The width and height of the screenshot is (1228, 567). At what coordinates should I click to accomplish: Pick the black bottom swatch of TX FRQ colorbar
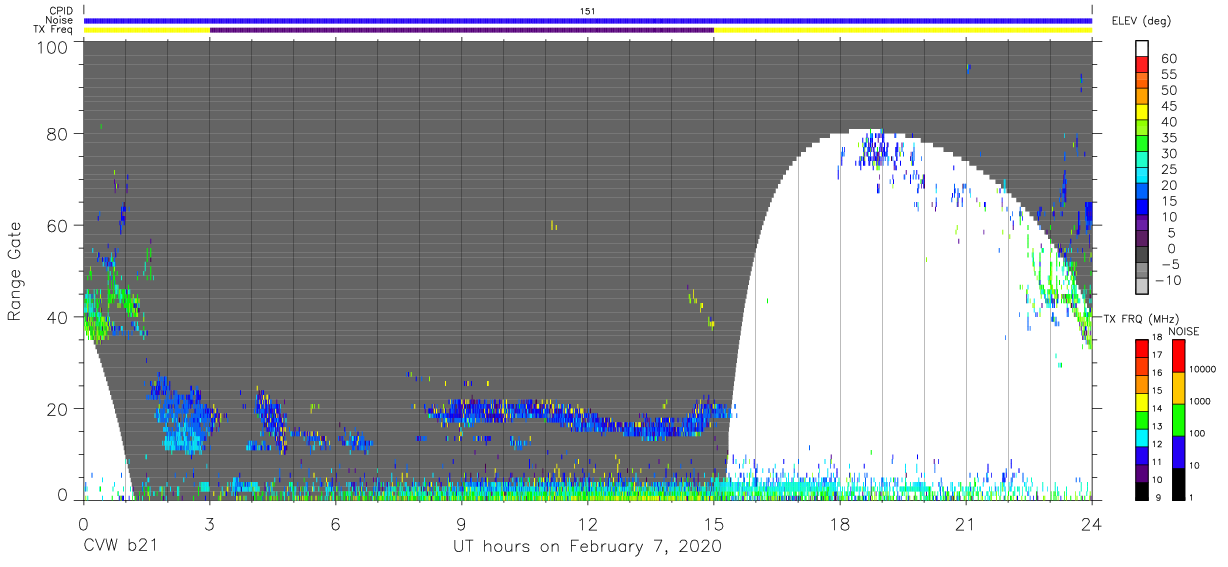coord(1142,490)
